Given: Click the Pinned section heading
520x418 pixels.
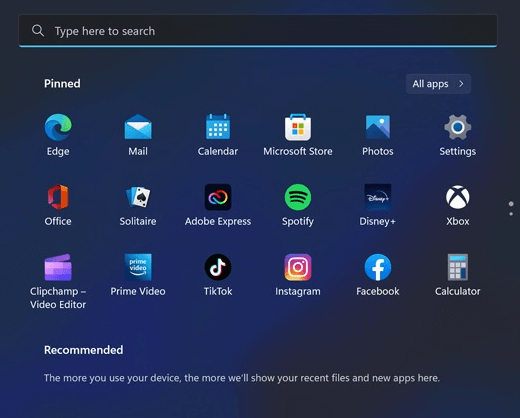Looking at the screenshot, I should (62, 83).
